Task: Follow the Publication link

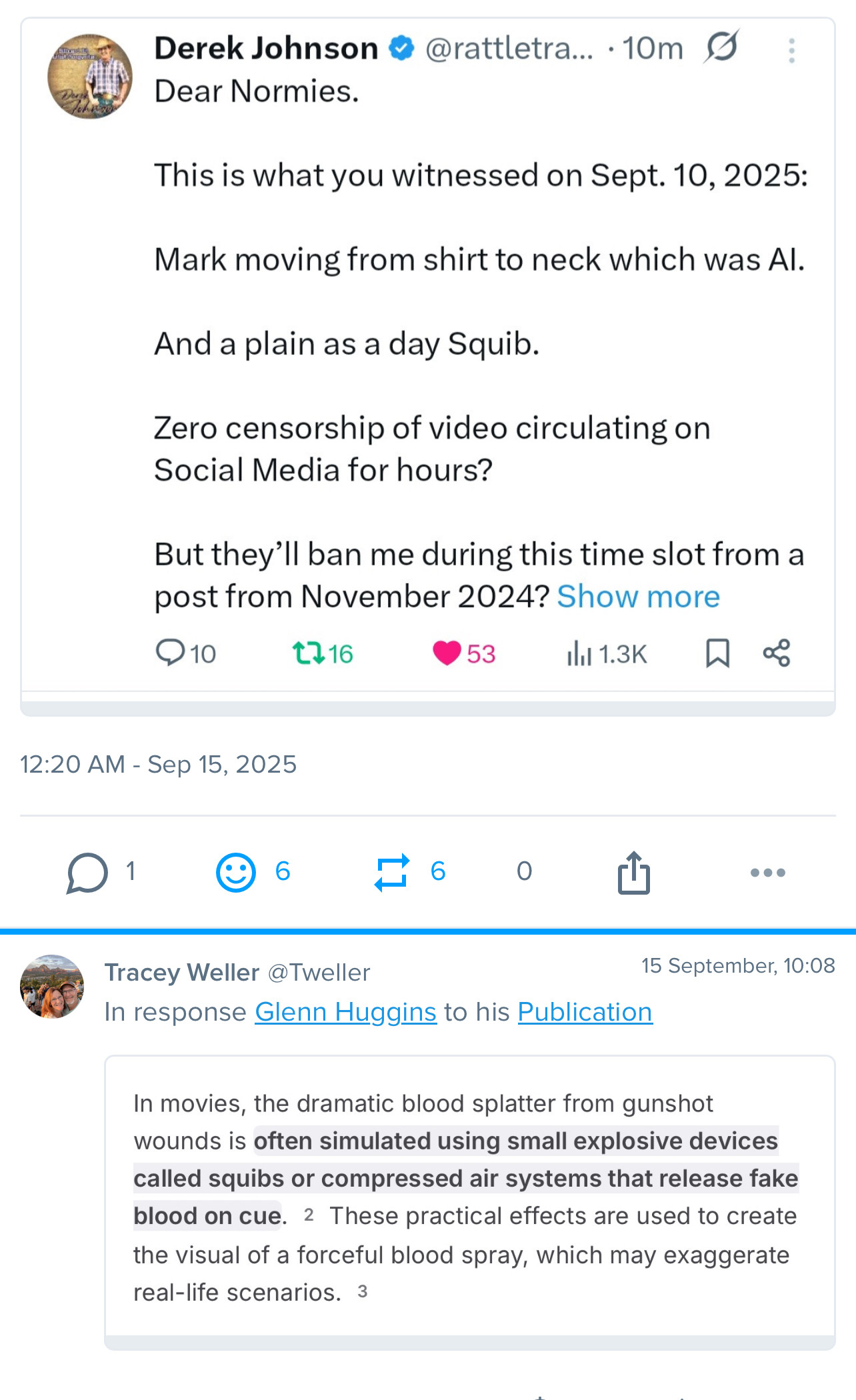Action: click(585, 1012)
